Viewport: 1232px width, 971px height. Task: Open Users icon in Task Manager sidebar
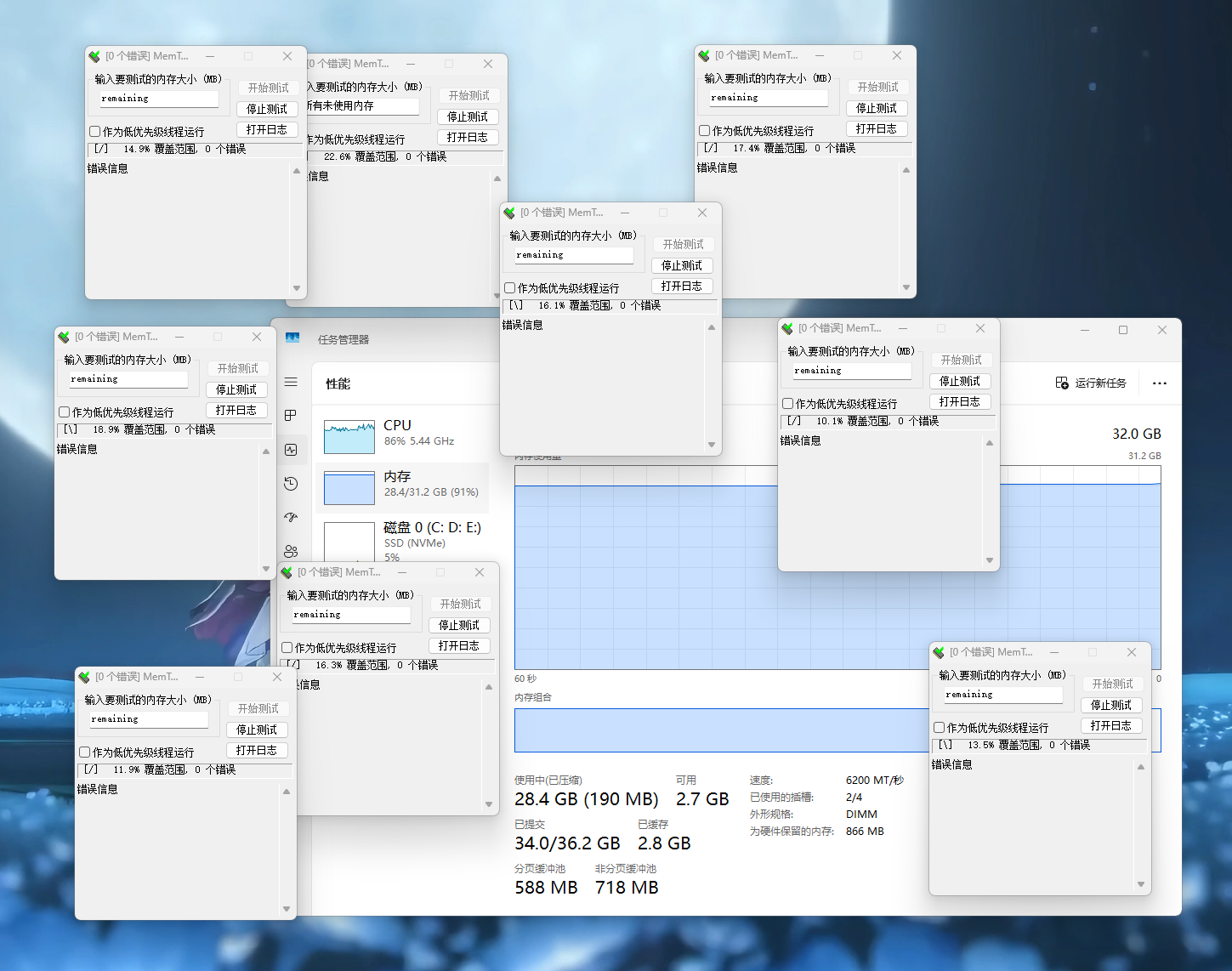pos(291,551)
